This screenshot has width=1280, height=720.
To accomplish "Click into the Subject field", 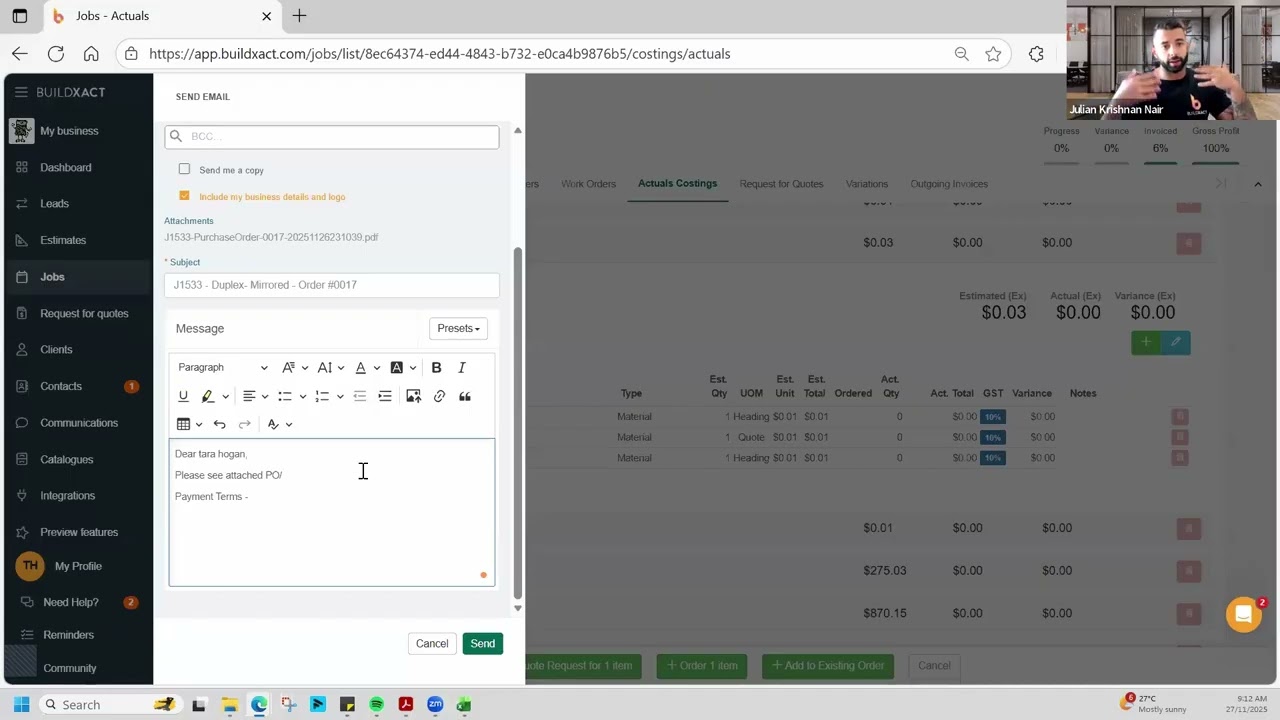I will point(332,285).
